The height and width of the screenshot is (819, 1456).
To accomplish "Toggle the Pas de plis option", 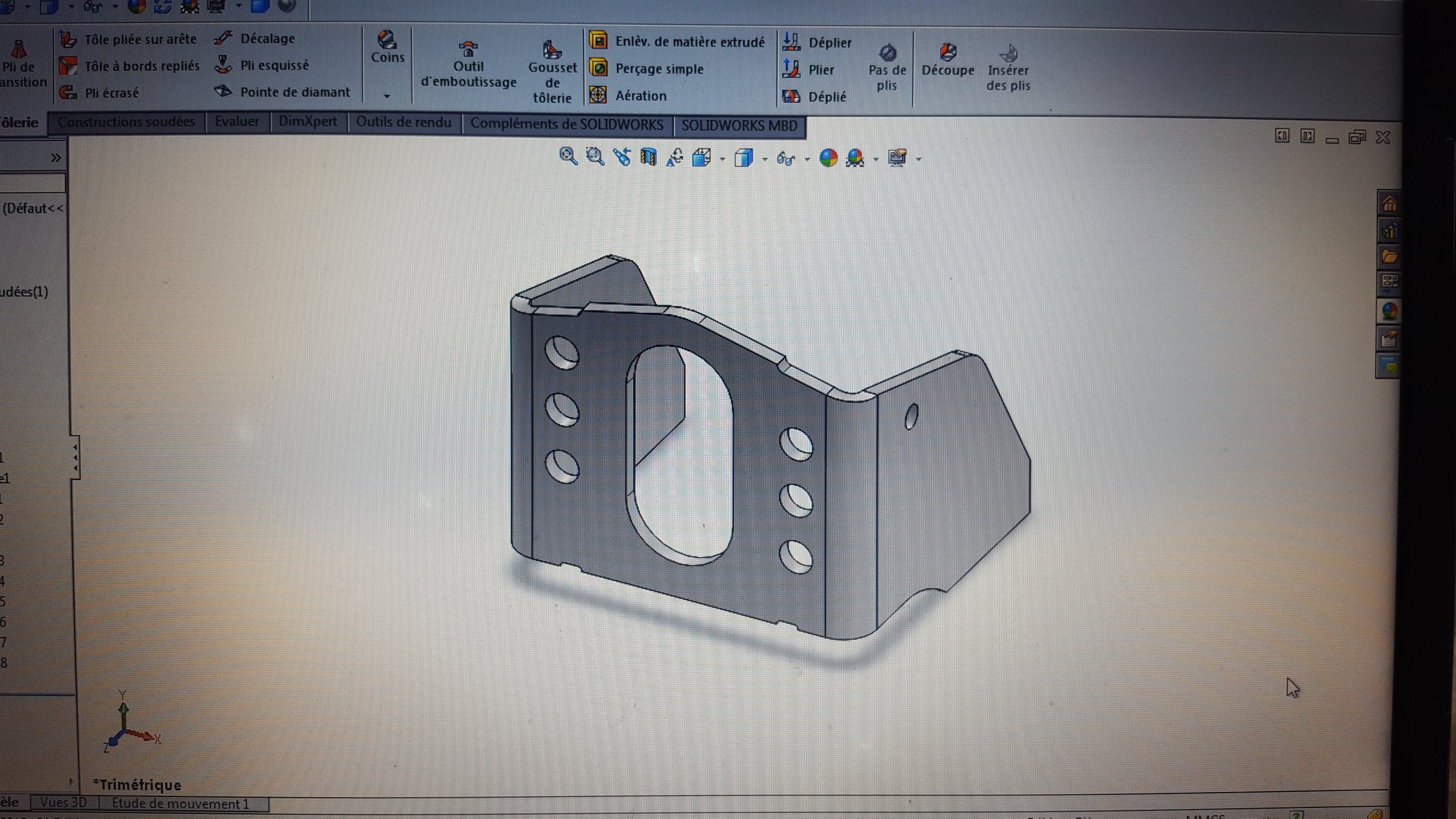I will tap(887, 67).
